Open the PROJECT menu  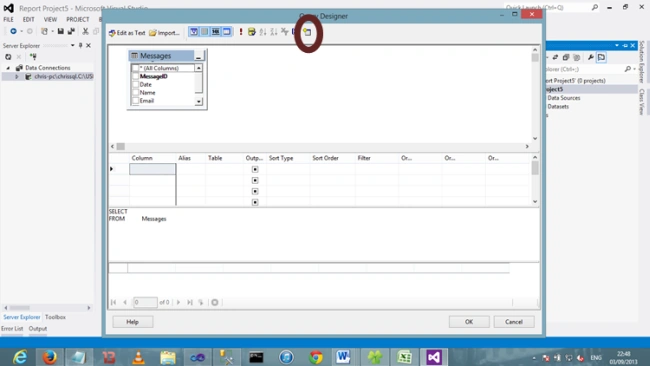pyautogui.click(x=78, y=19)
